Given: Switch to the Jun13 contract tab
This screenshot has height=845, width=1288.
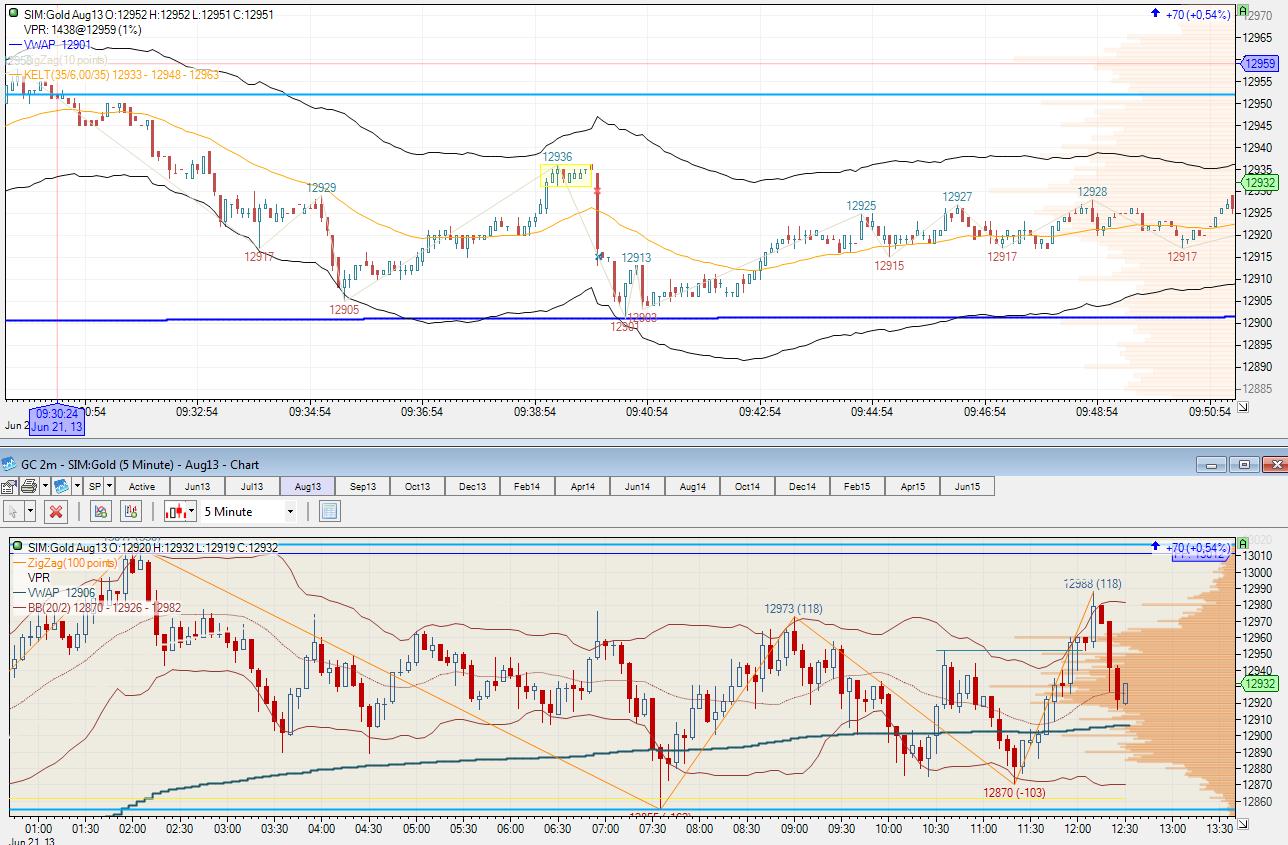Looking at the screenshot, I should 197,486.
